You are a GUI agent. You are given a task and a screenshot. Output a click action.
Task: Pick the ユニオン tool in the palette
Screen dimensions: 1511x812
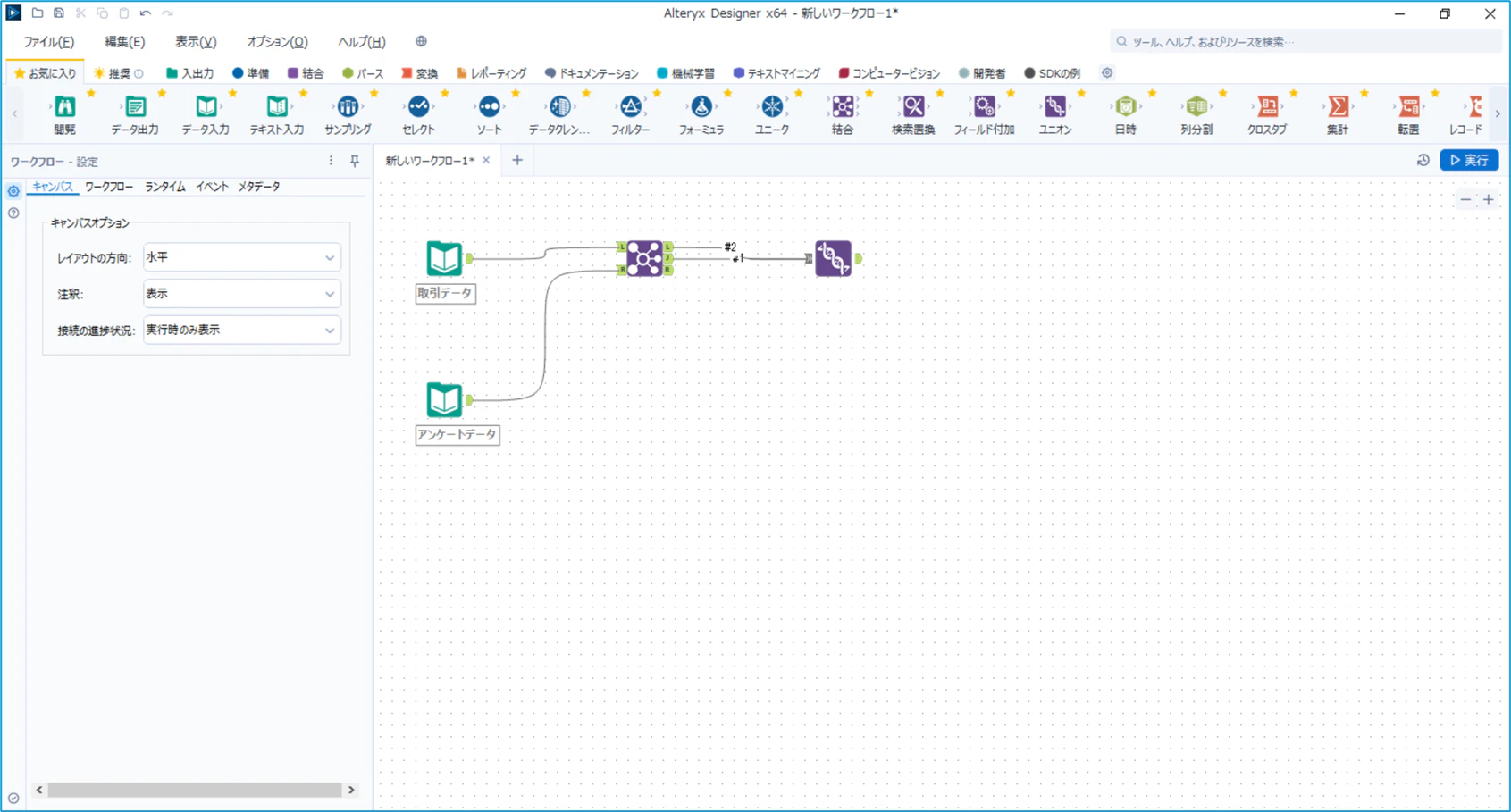tap(1055, 107)
